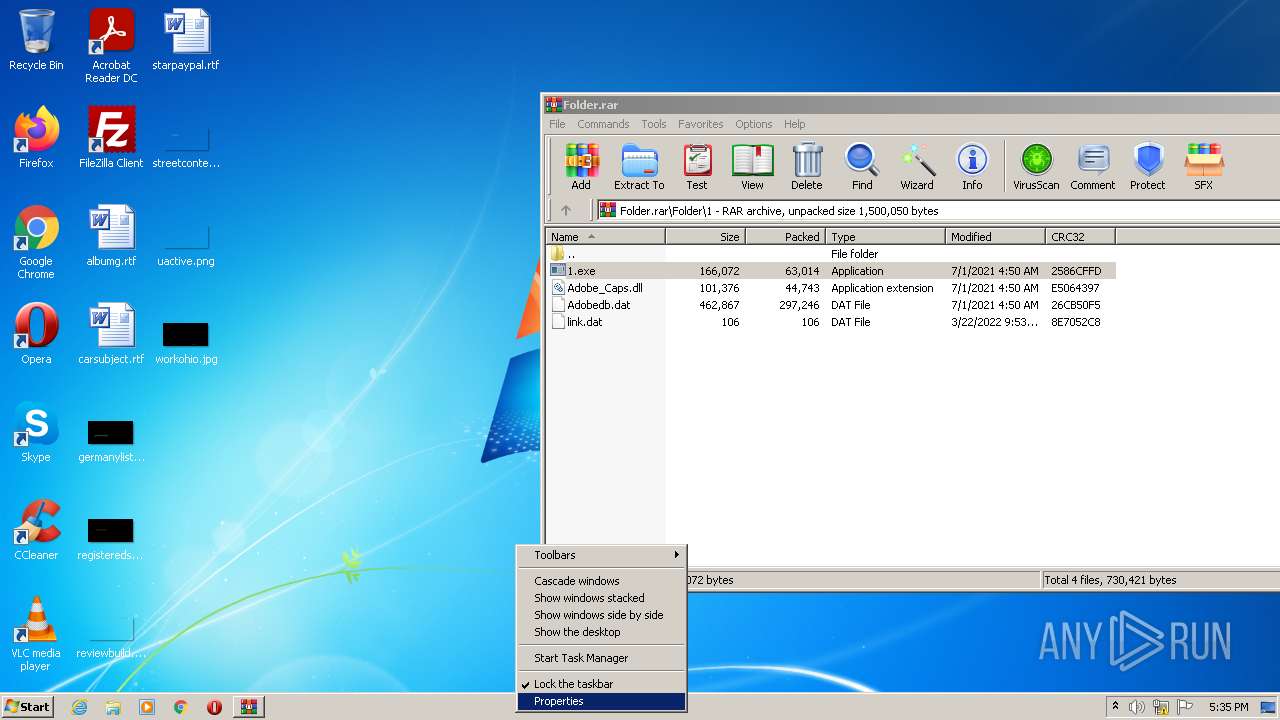Viewport: 1280px width, 720px height.
Task: Click the Add tool in WinRAR
Action: tap(581, 166)
